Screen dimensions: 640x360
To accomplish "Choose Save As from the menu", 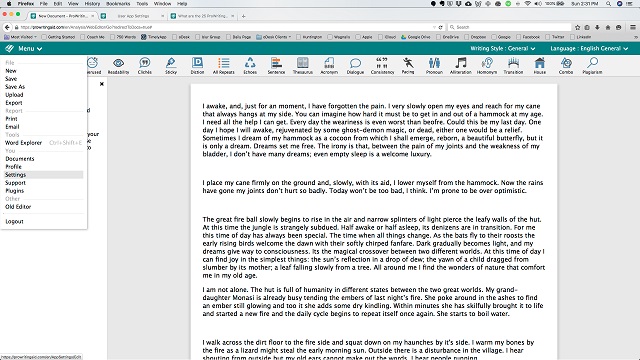I will click(15, 87).
